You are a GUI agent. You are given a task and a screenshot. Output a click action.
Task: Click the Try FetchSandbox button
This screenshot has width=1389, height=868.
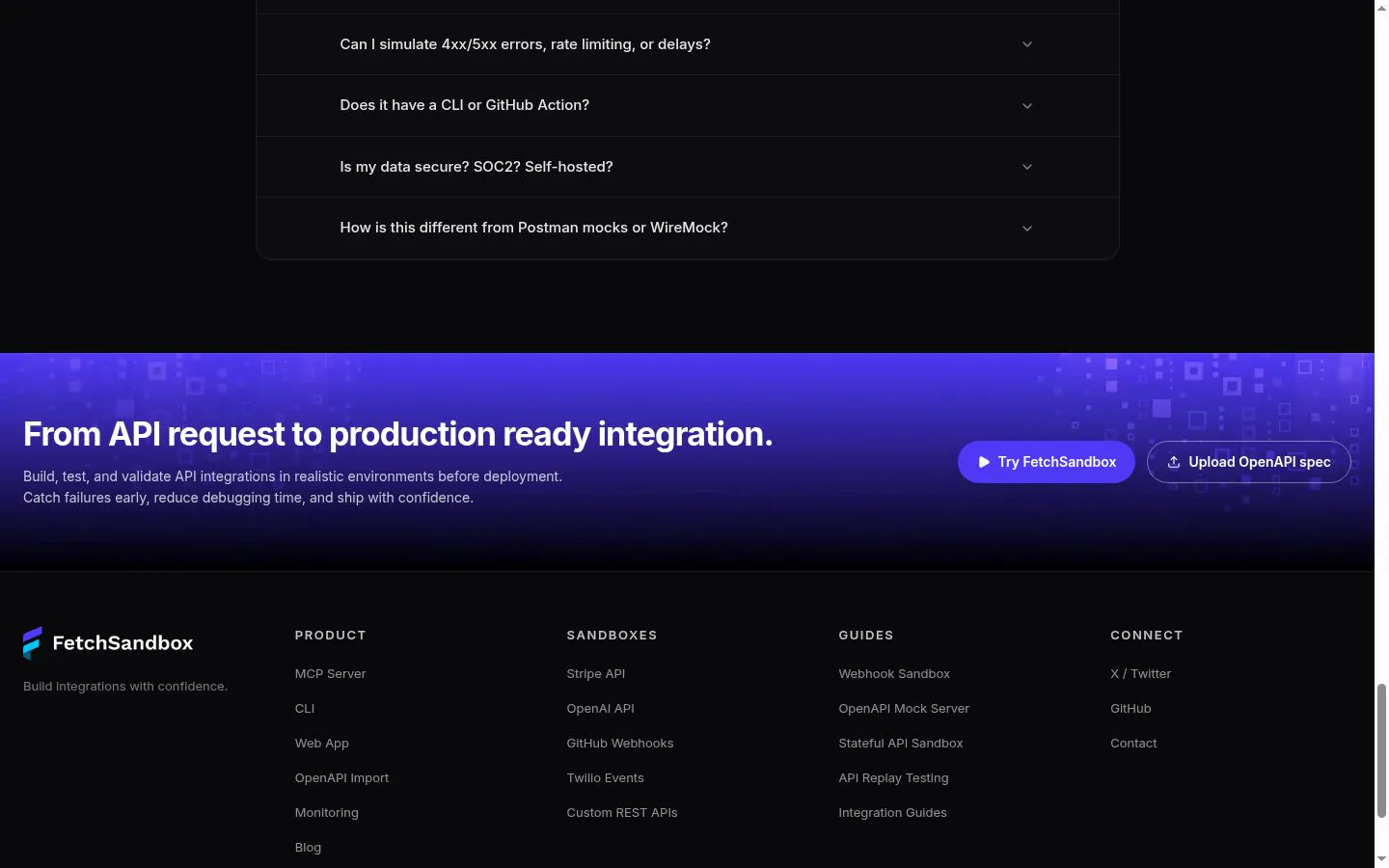[x=1047, y=462]
